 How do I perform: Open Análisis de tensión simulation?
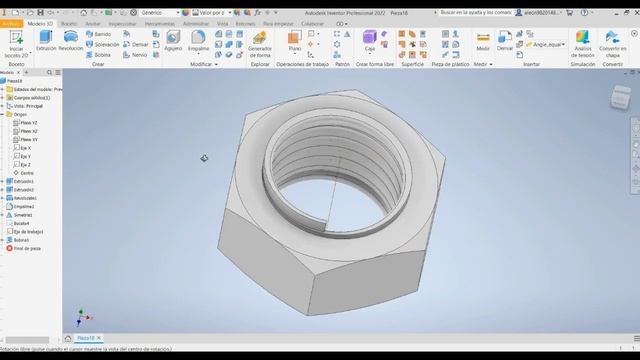(582, 44)
